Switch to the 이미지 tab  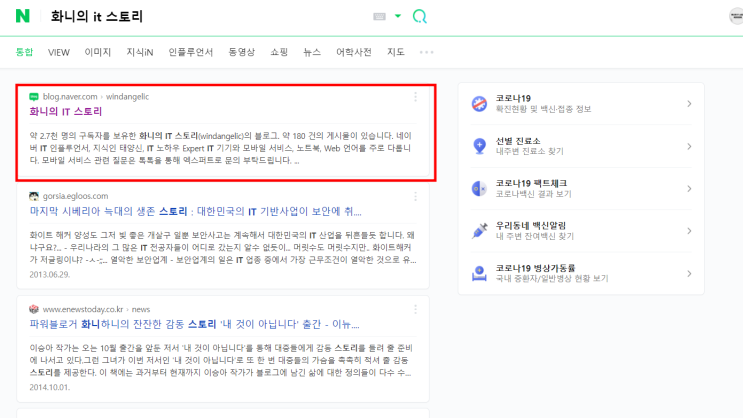tap(98, 52)
